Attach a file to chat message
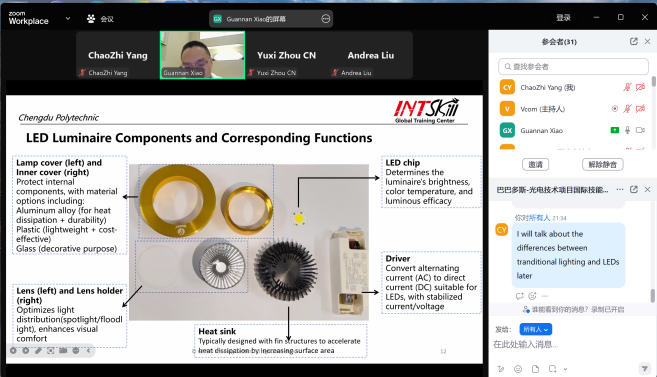 535,369
